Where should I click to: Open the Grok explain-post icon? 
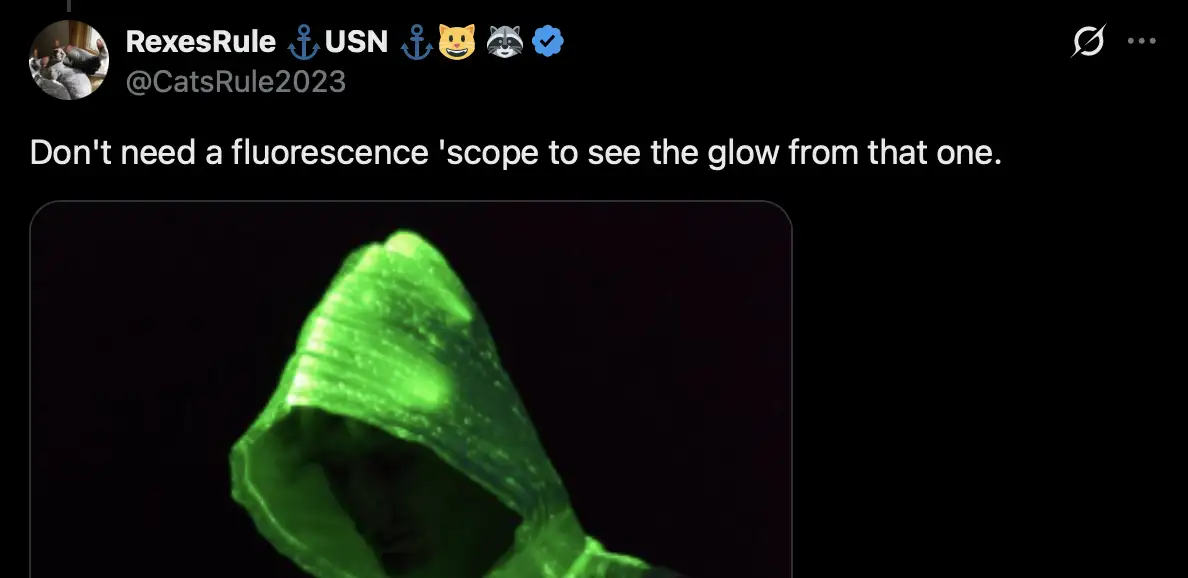(1088, 41)
